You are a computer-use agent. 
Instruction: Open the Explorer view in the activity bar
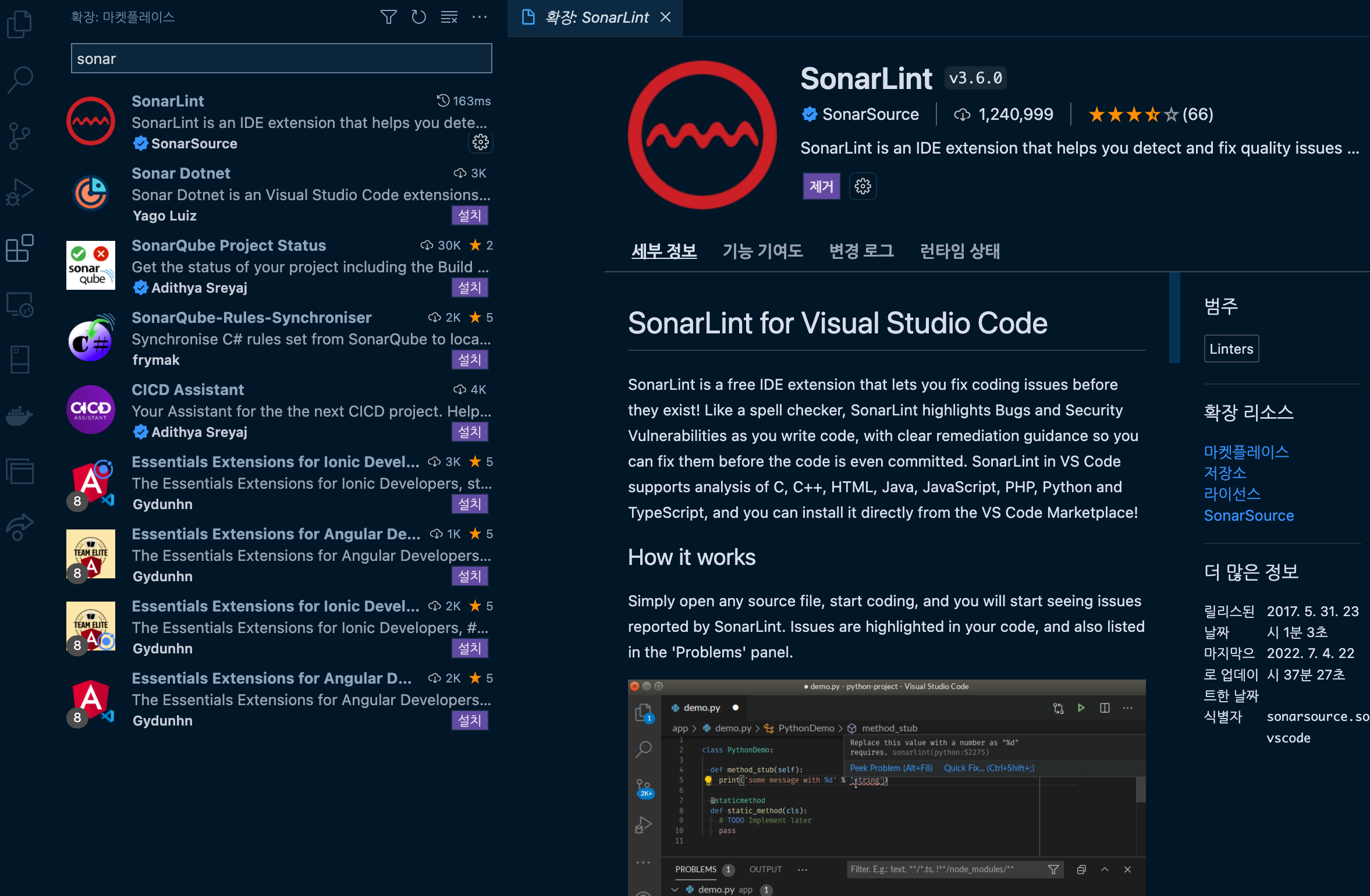(x=20, y=24)
